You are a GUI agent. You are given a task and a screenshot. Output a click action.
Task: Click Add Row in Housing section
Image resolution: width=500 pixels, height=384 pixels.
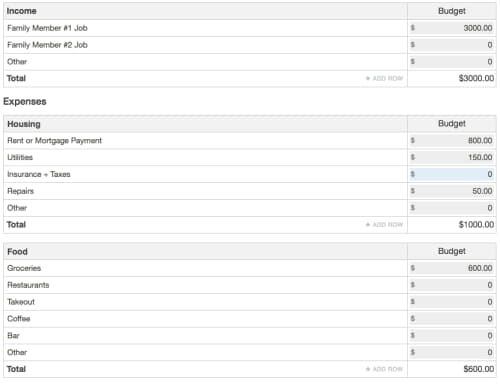pos(384,225)
